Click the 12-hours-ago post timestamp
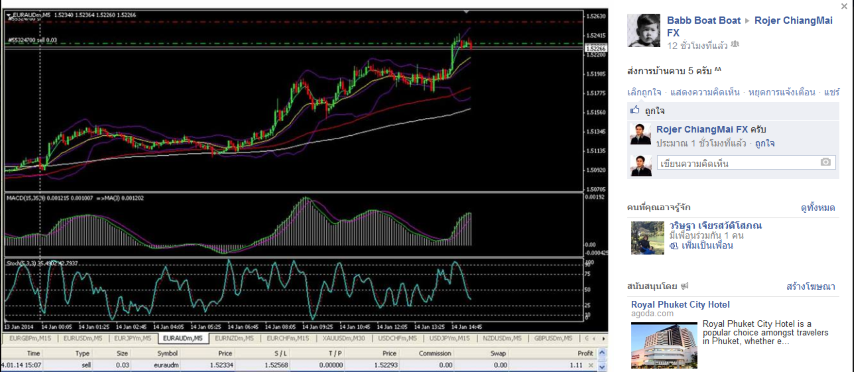The width and height of the screenshot is (854, 372). (697, 46)
